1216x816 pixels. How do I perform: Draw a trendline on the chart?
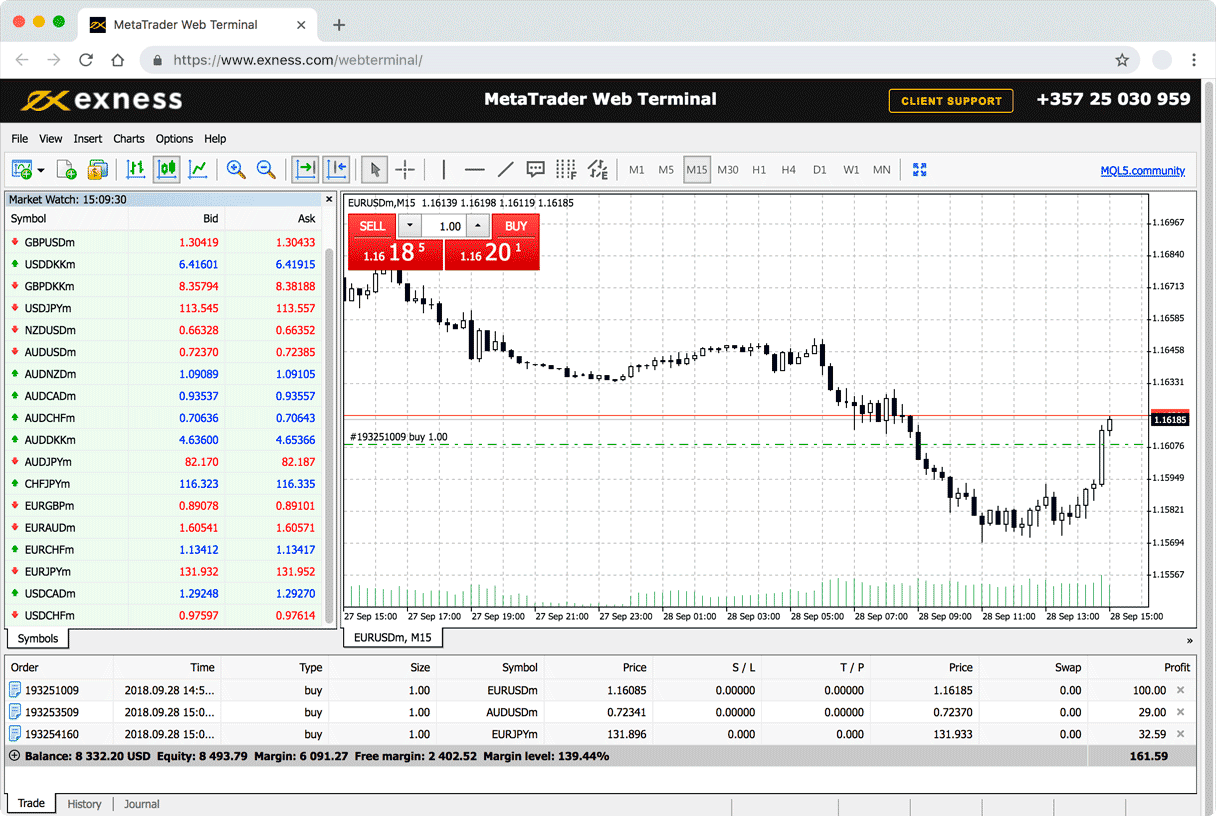coord(506,169)
